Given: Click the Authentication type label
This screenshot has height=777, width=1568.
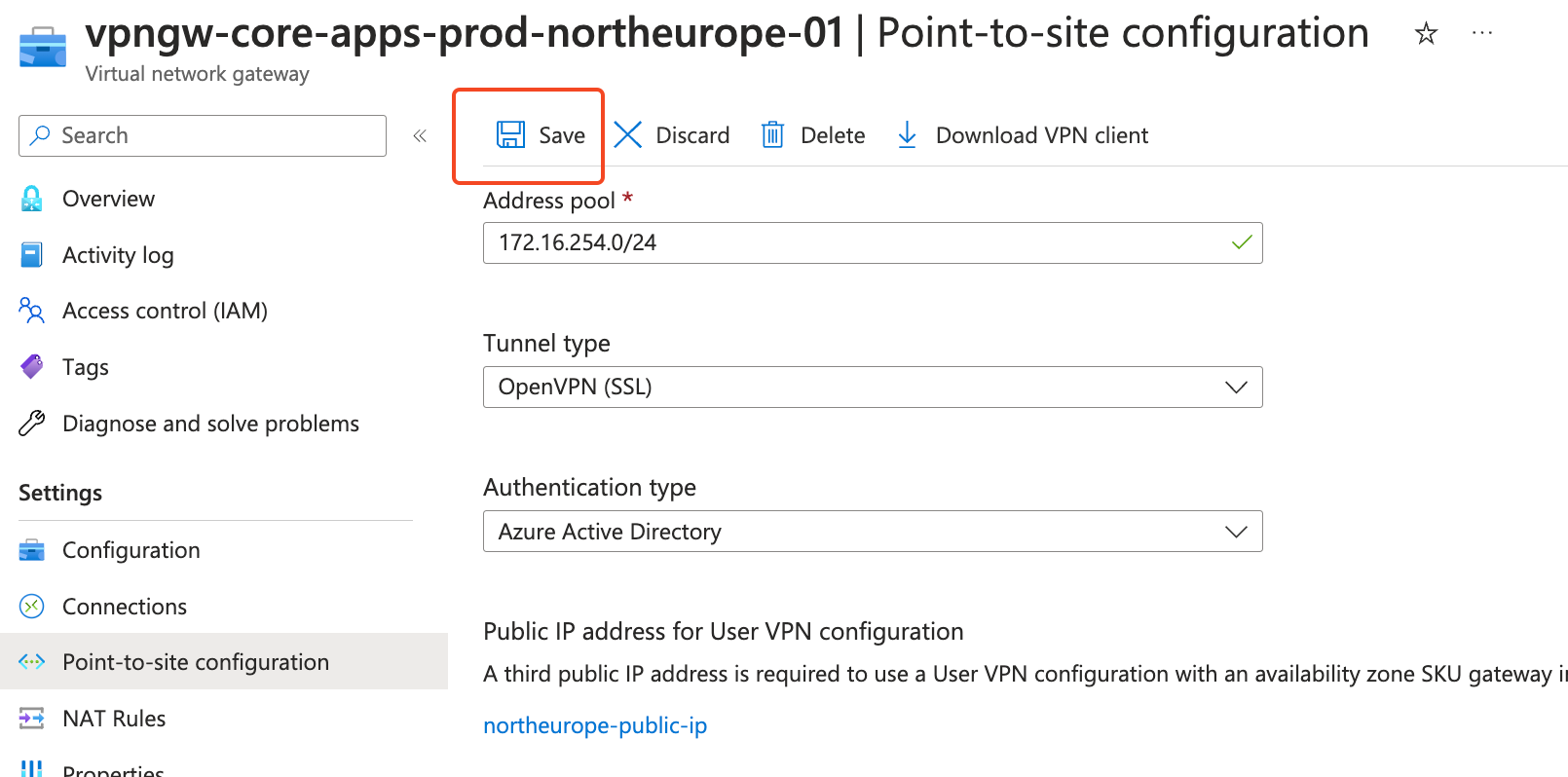Looking at the screenshot, I should pyautogui.click(x=589, y=488).
